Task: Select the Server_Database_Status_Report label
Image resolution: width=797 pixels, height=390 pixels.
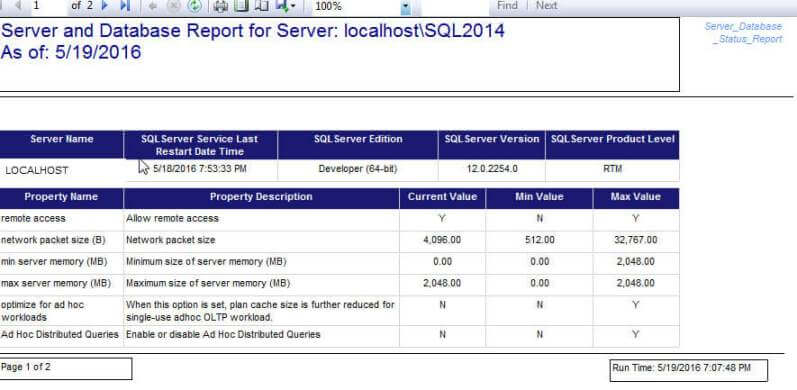Action: click(x=744, y=33)
